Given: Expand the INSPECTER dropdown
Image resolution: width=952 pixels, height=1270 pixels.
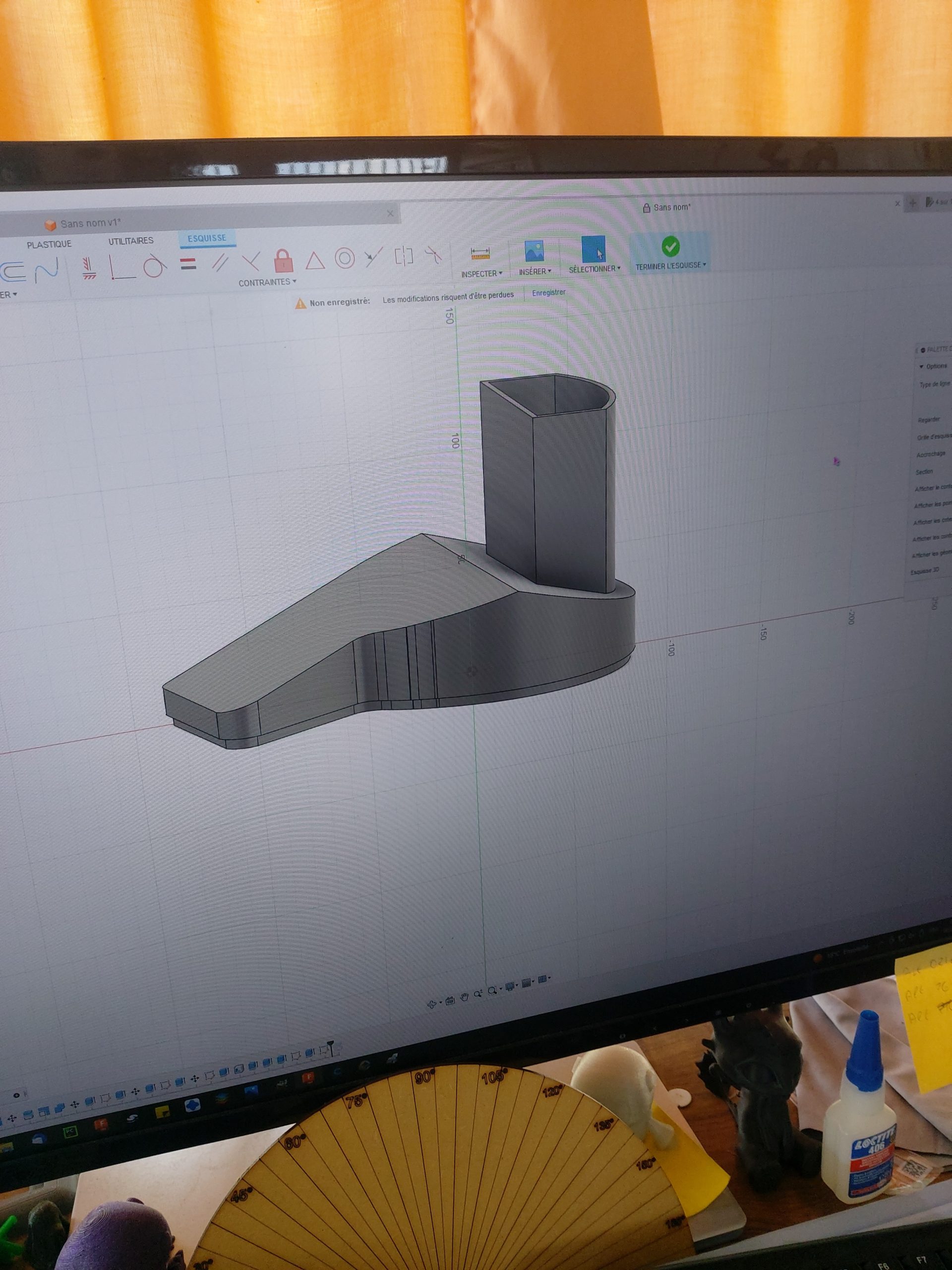Looking at the screenshot, I should coord(481,274).
